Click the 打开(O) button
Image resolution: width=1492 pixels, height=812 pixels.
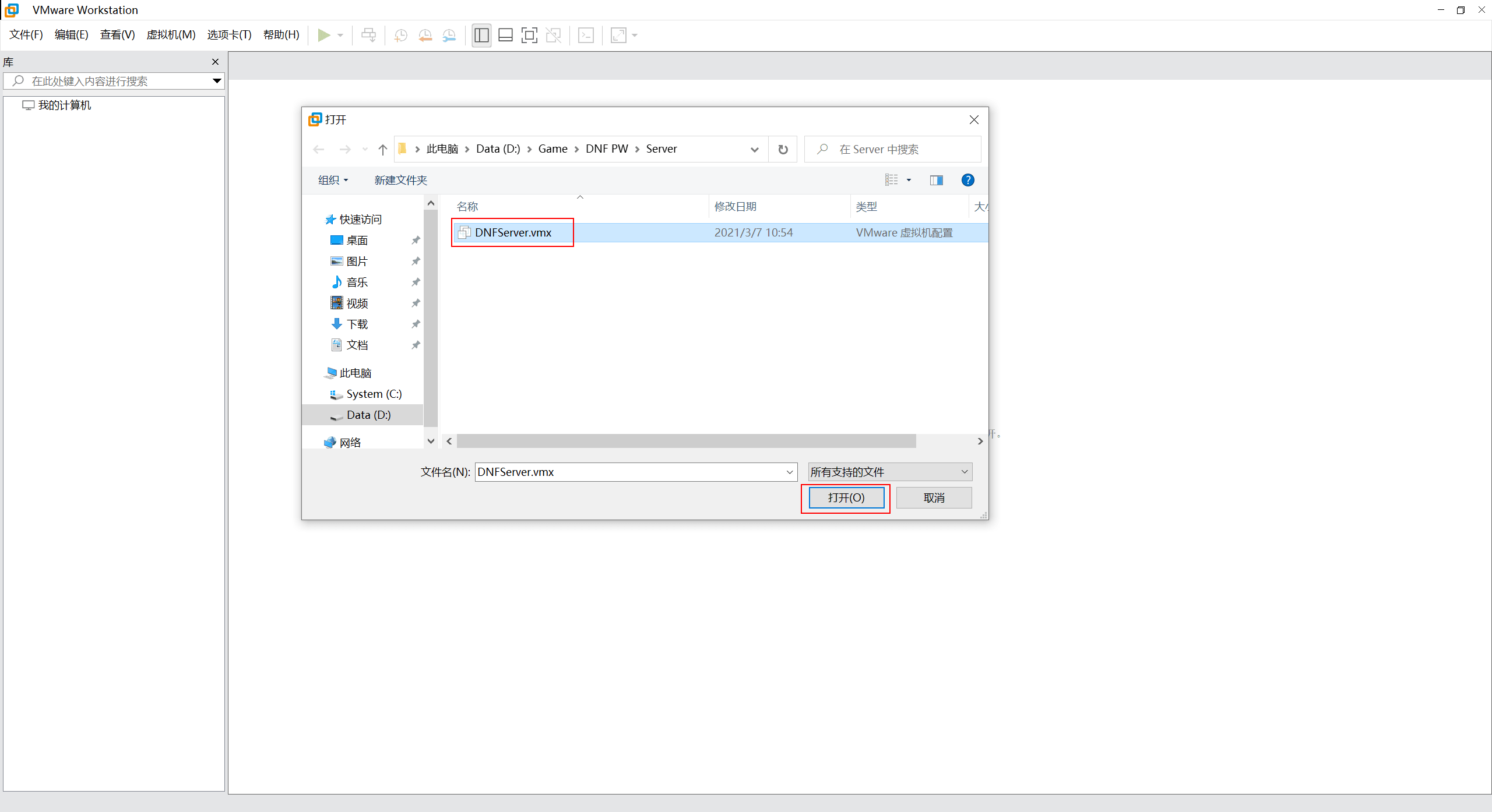pyautogui.click(x=846, y=498)
